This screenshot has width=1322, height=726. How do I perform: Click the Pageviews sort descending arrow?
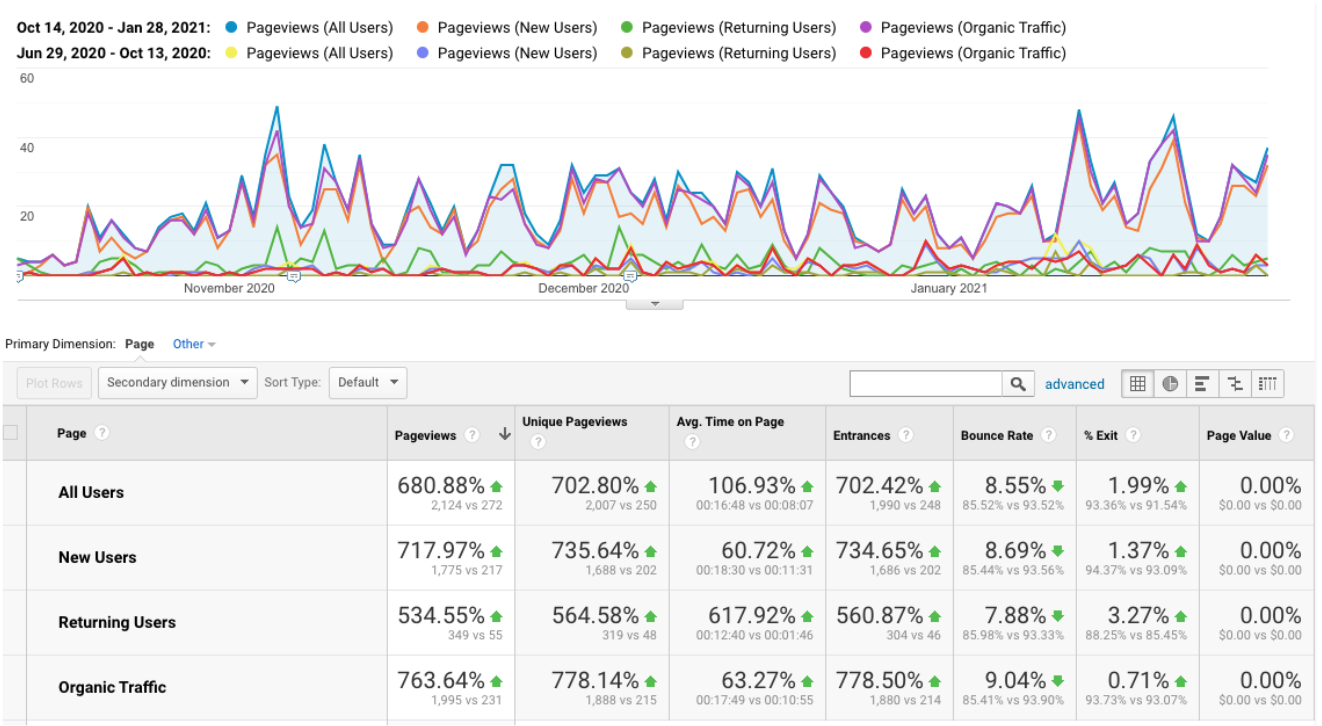pos(504,435)
